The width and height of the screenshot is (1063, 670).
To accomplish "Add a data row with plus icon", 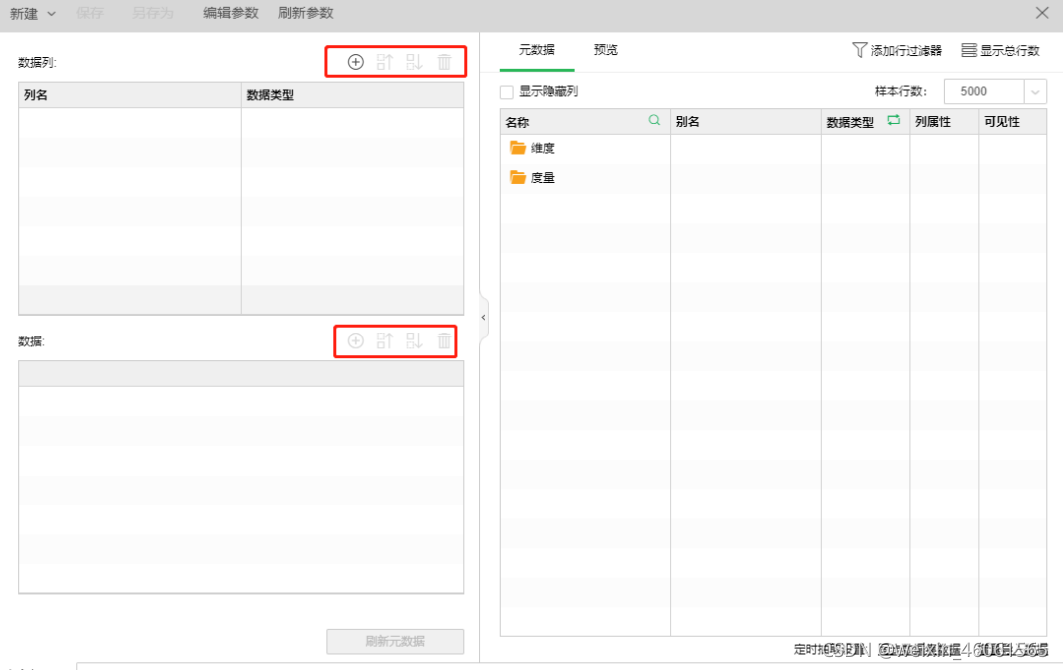I will click(355, 341).
